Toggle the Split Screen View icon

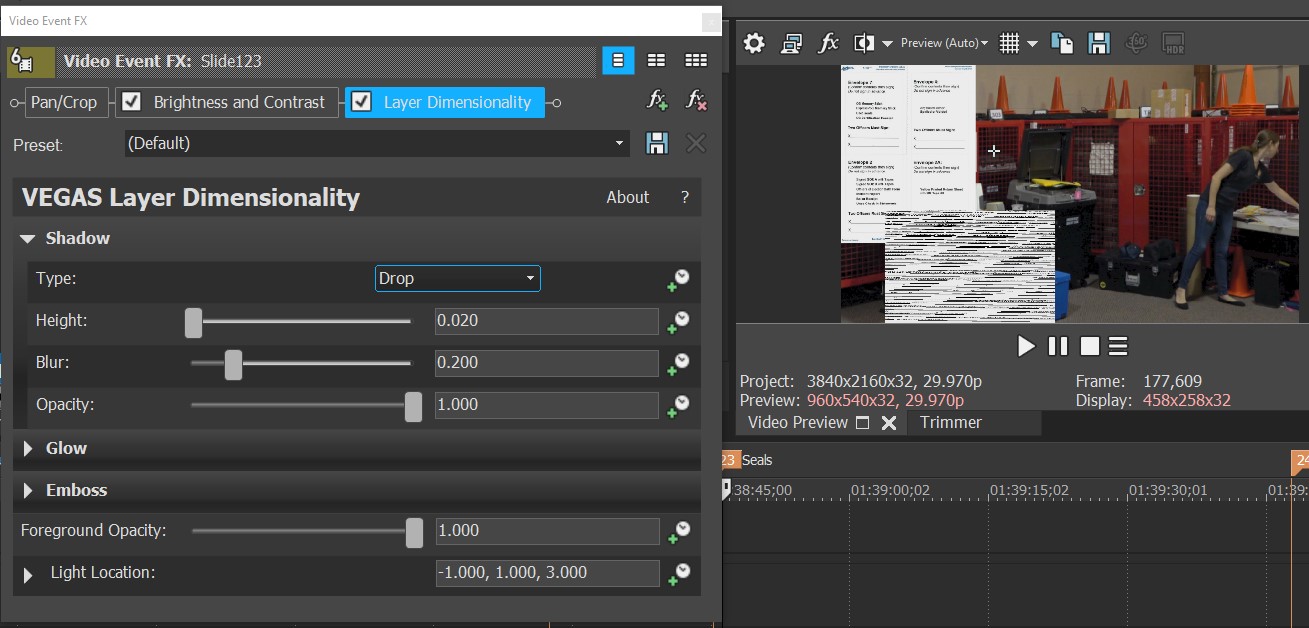coord(864,43)
